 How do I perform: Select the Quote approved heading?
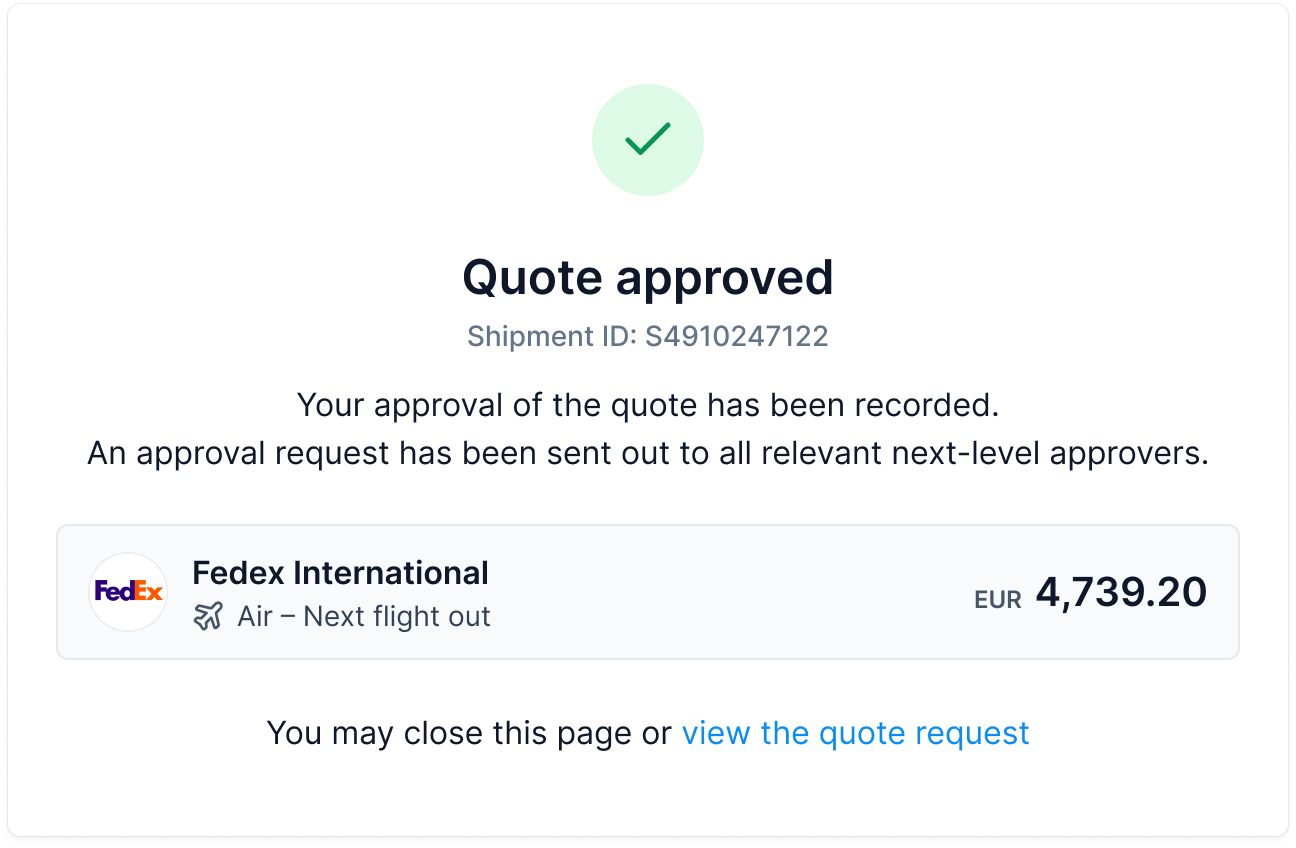[648, 277]
